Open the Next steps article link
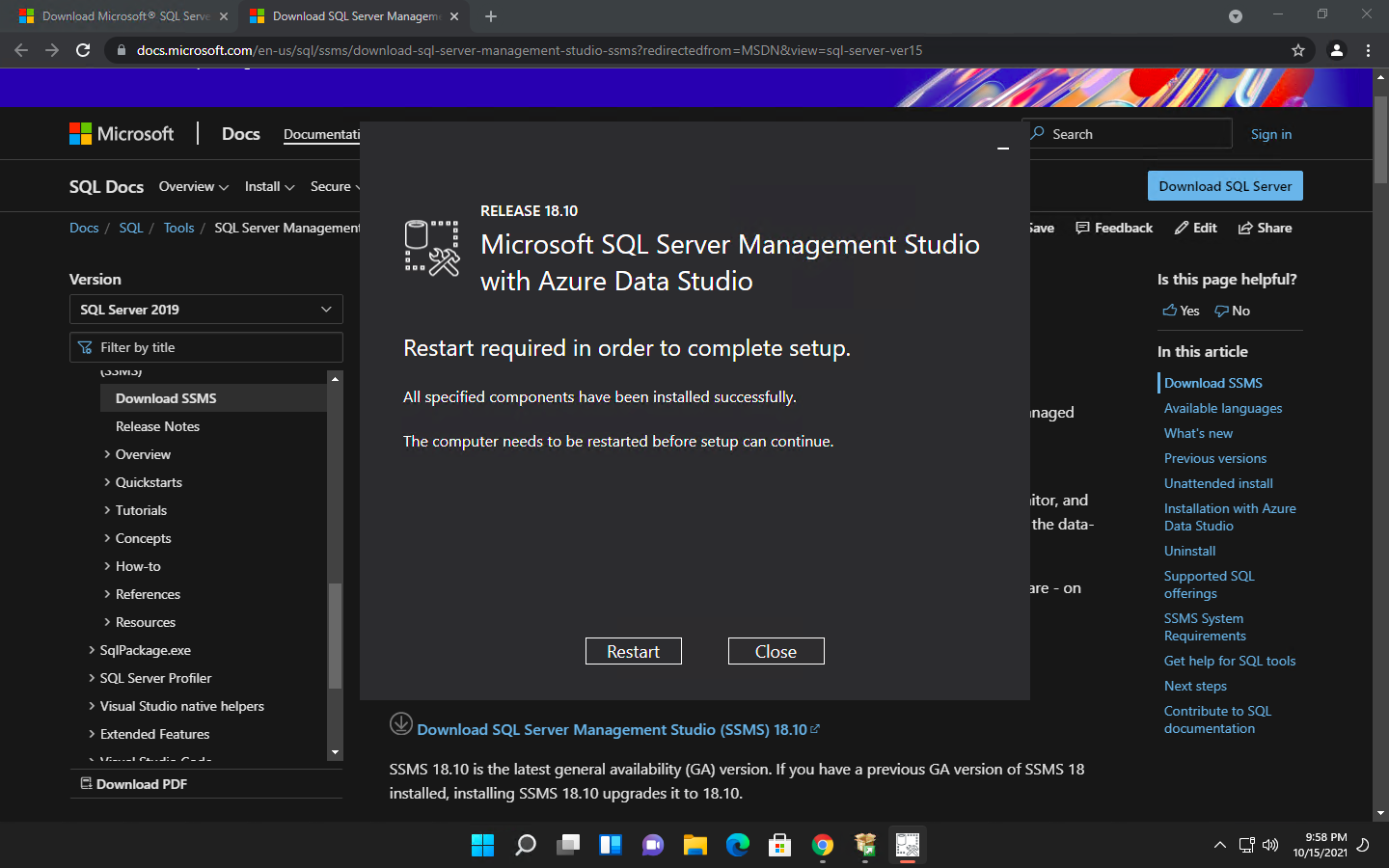Image resolution: width=1389 pixels, height=868 pixels. pyautogui.click(x=1195, y=686)
